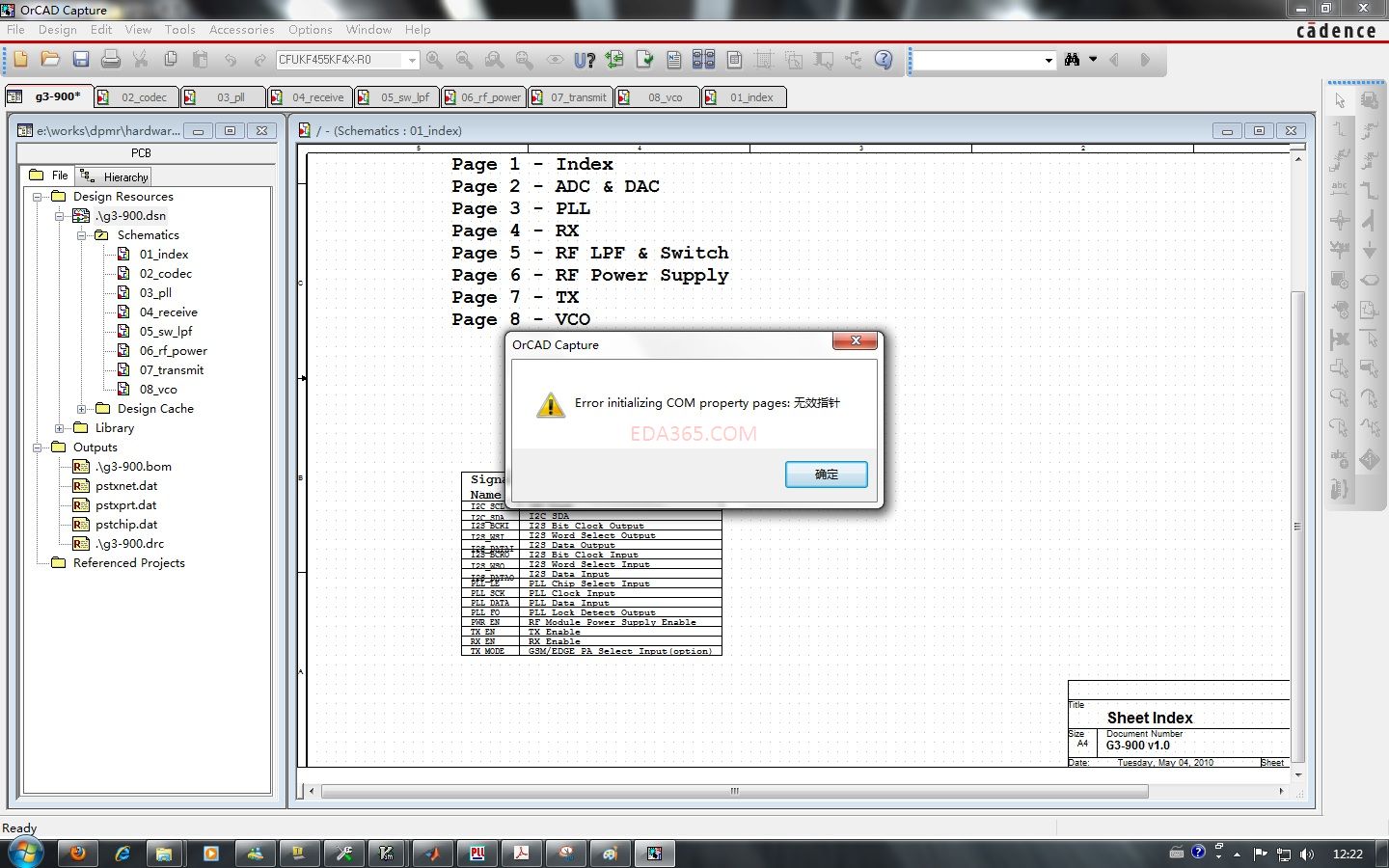Click the binoculars Find icon
The image size is (1389, 868).
click(x=1072, y=60)
